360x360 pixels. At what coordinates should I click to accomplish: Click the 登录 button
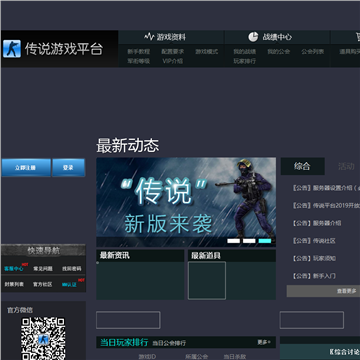tap(68, 168)
